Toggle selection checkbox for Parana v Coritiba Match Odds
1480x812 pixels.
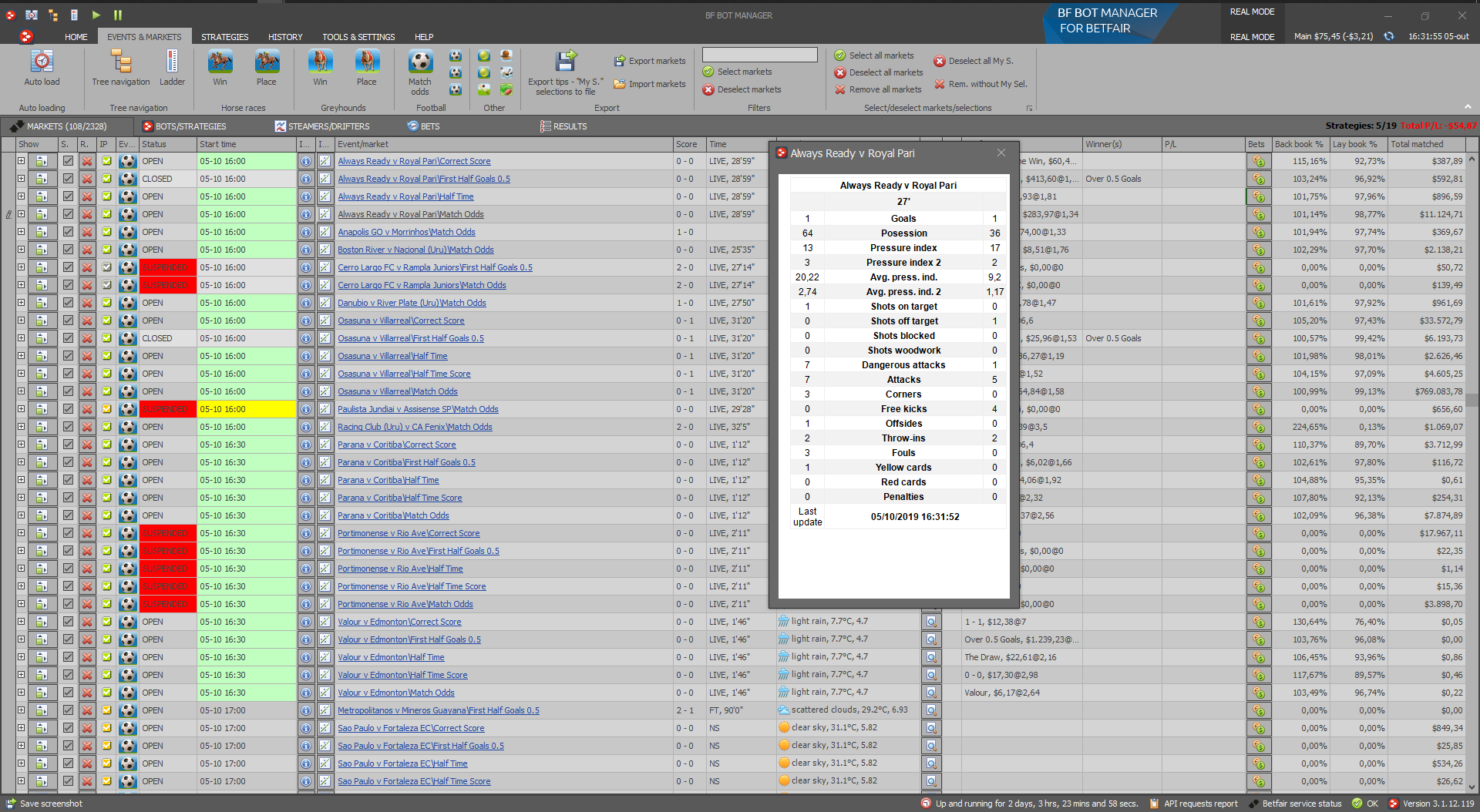(68, 515)
